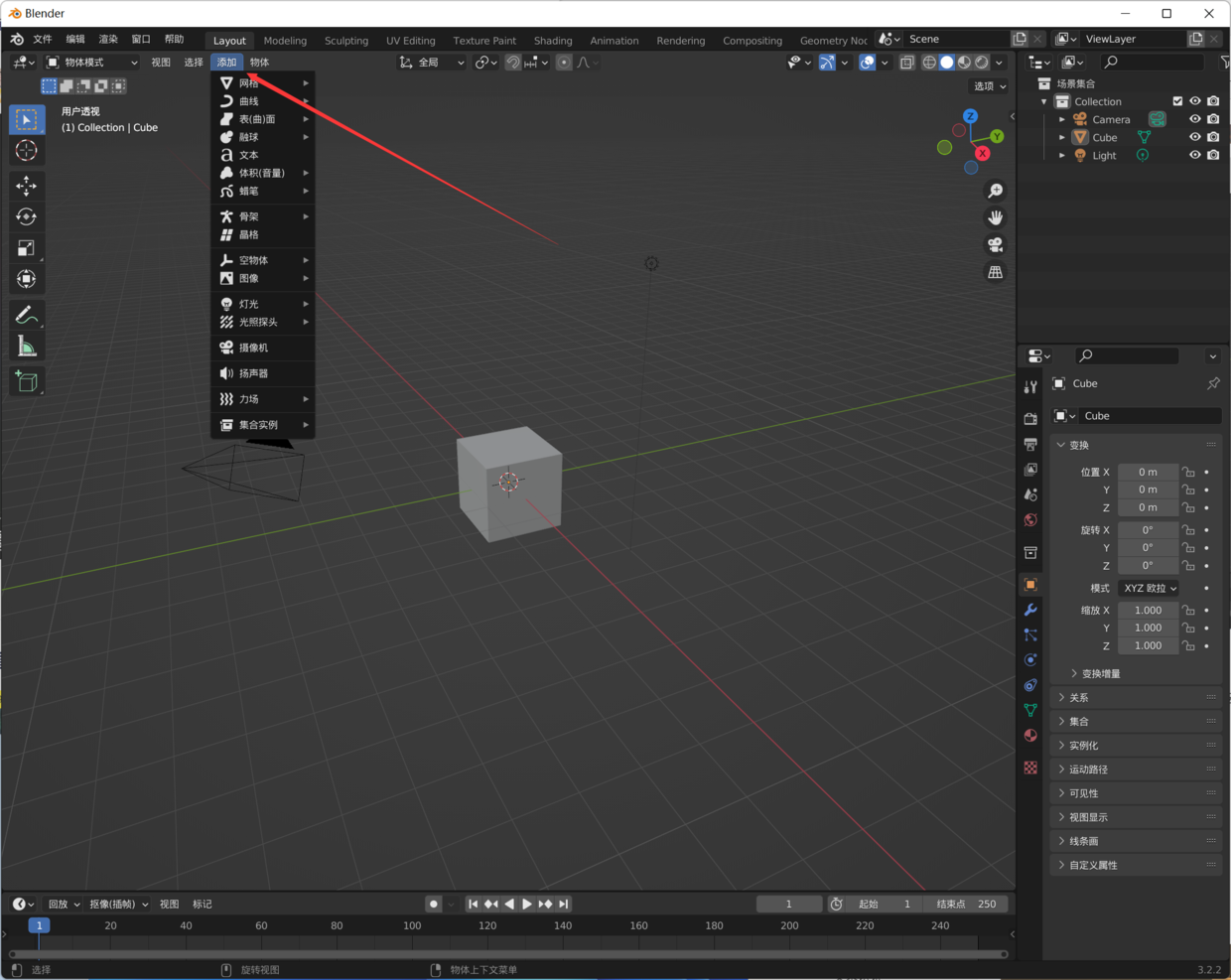
Task: Hide Cube in viewport via eye icon
Action: (x=1195, y=137)
